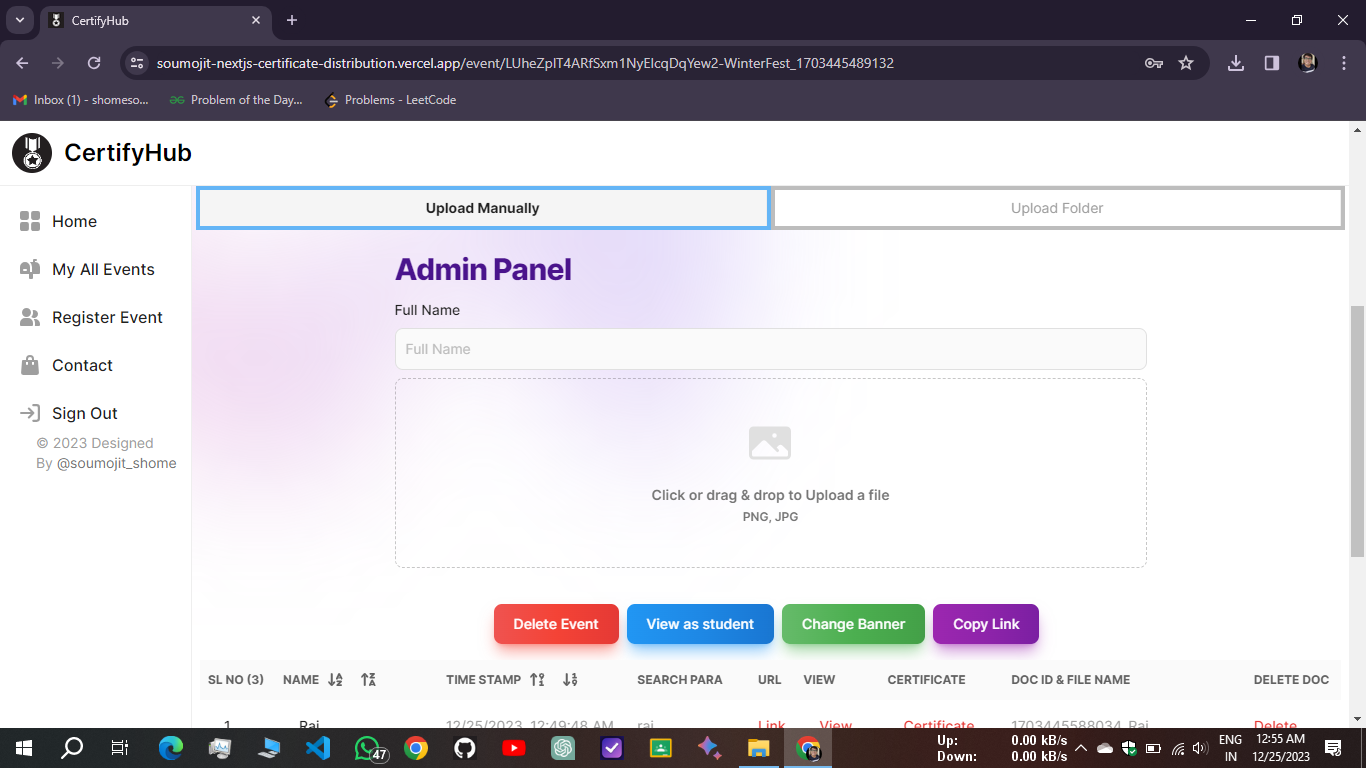Toggle the browser side panel icon
Viewport: 1366px width, 768px height.
(1272, 63)
